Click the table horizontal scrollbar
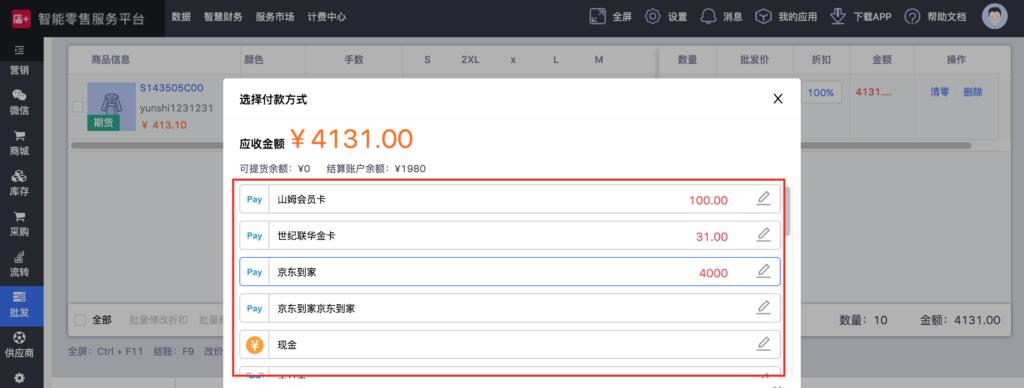 click(520, 145)
